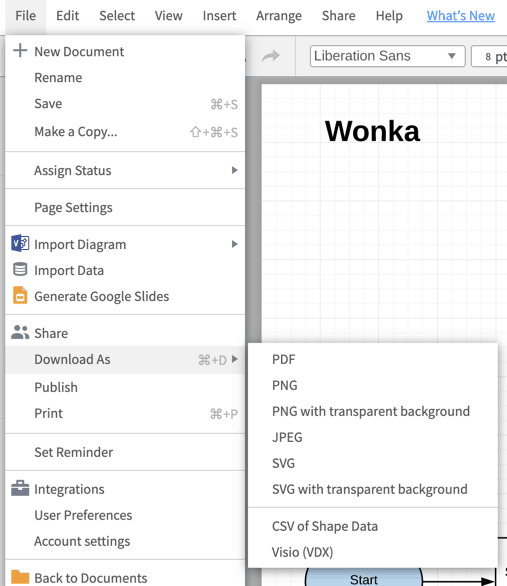The image size is (507, 586).
Task: Choose Print from File menu
Action: (125, 413)
